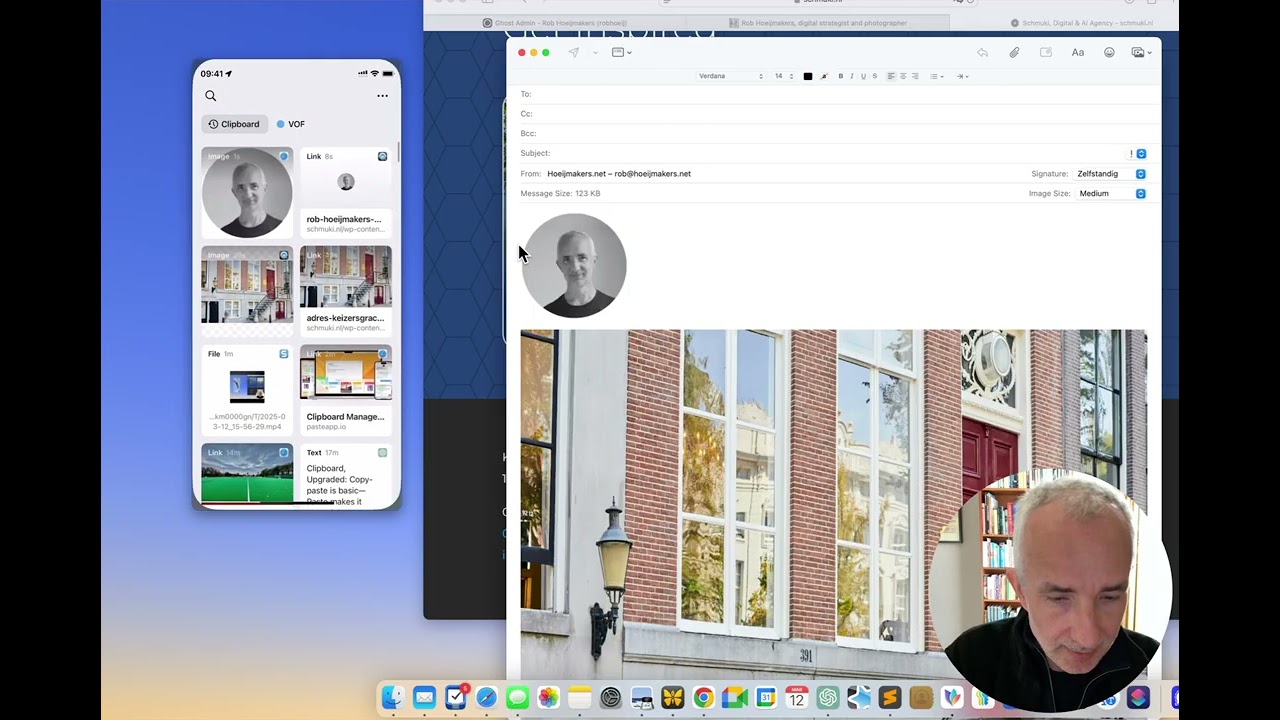Switch to Rob Hoeijmakers digital strategist tab
The height and width of the screenshot is (720, 1280).
[x=818, y=23]
